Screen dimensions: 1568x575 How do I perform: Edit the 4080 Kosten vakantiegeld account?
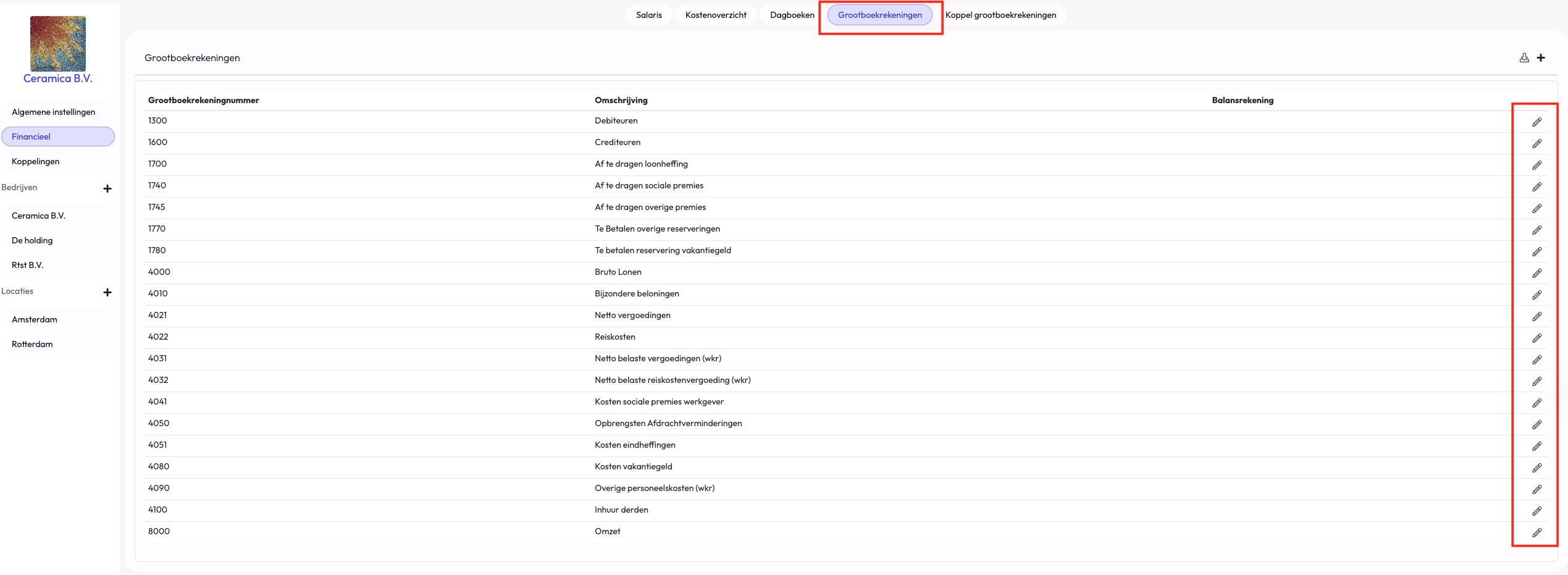[x=1537, y=468]
